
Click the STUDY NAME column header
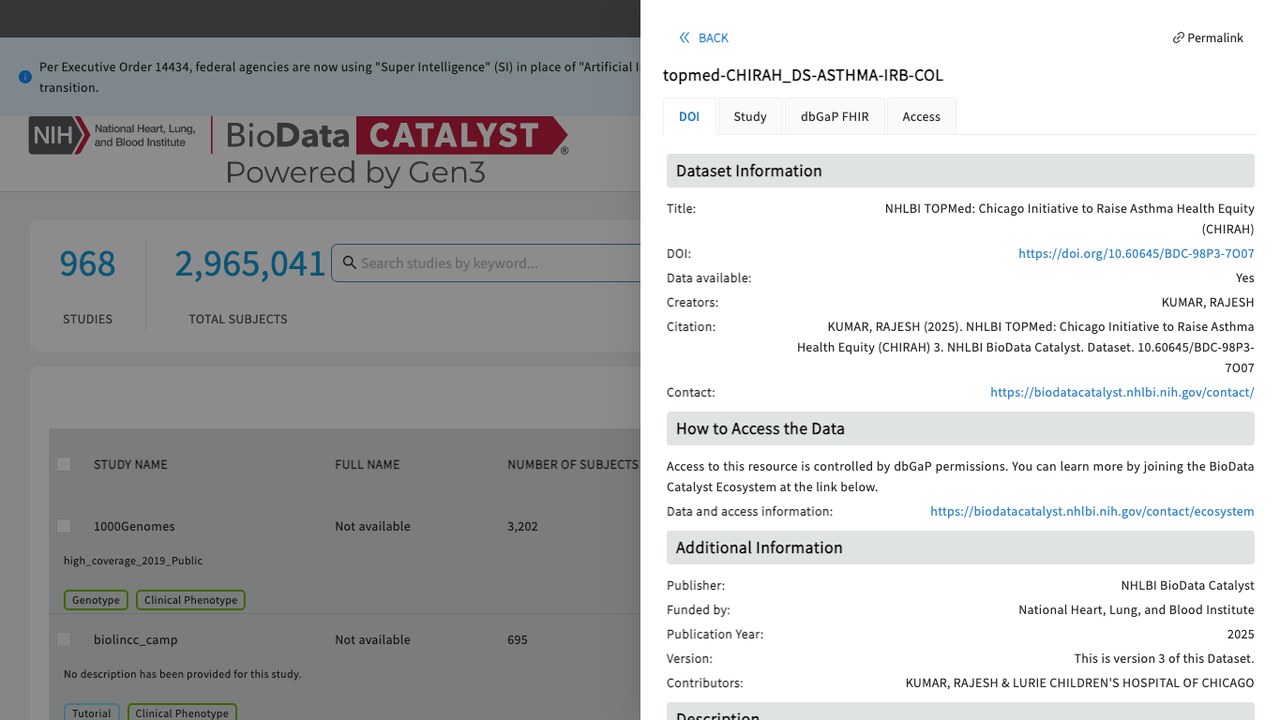130,465
